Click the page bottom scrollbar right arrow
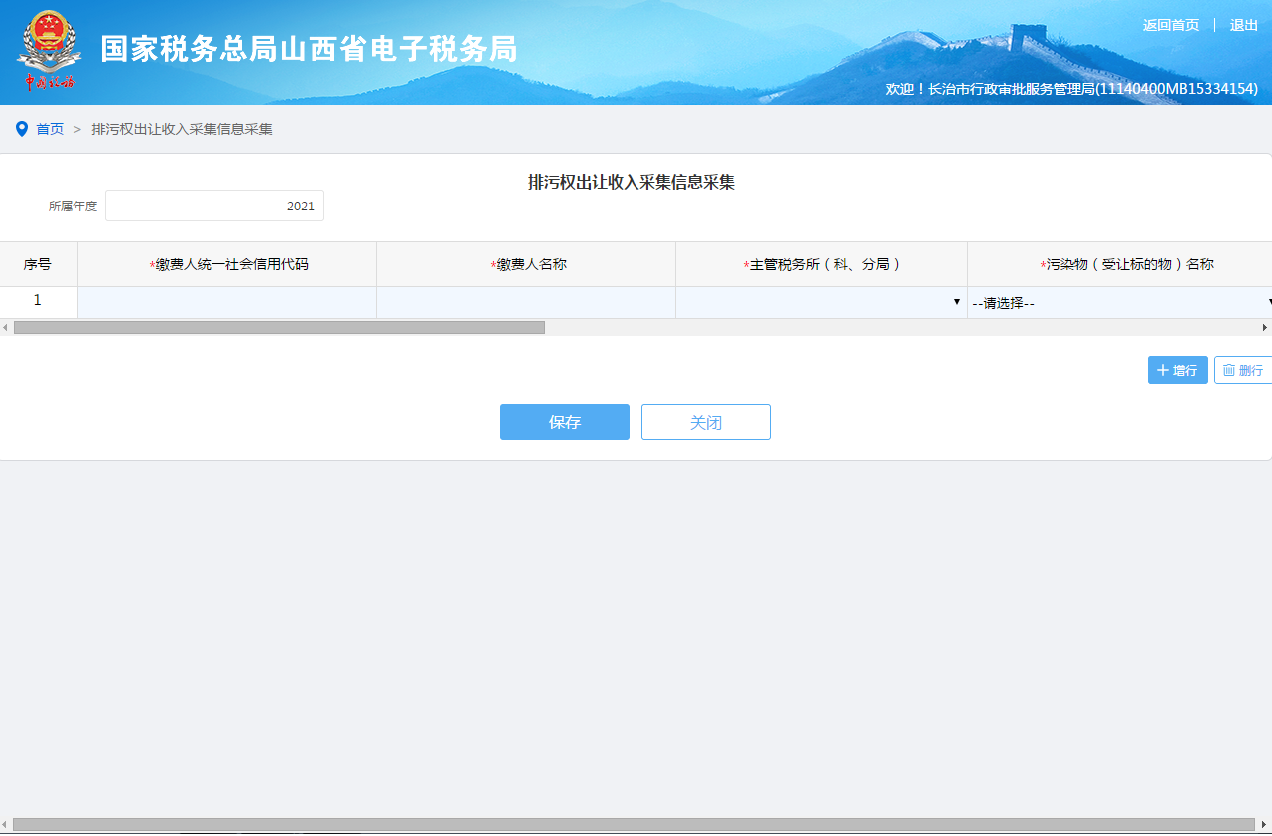This screenshot has width=1272, height=836. (x=1265, y=825)
